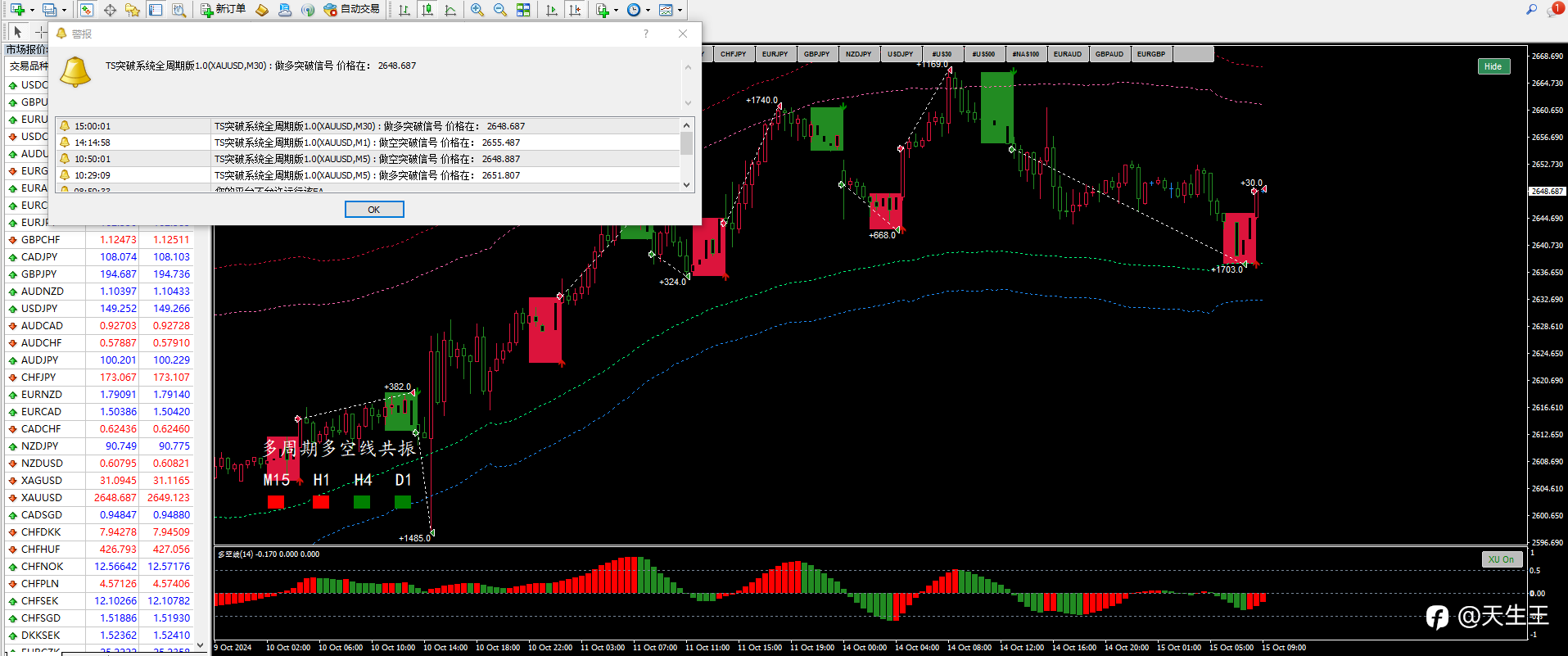Click the Hide button on the chart
1568x656 pixels.
pyautogui.click(x=1493, y=66)
